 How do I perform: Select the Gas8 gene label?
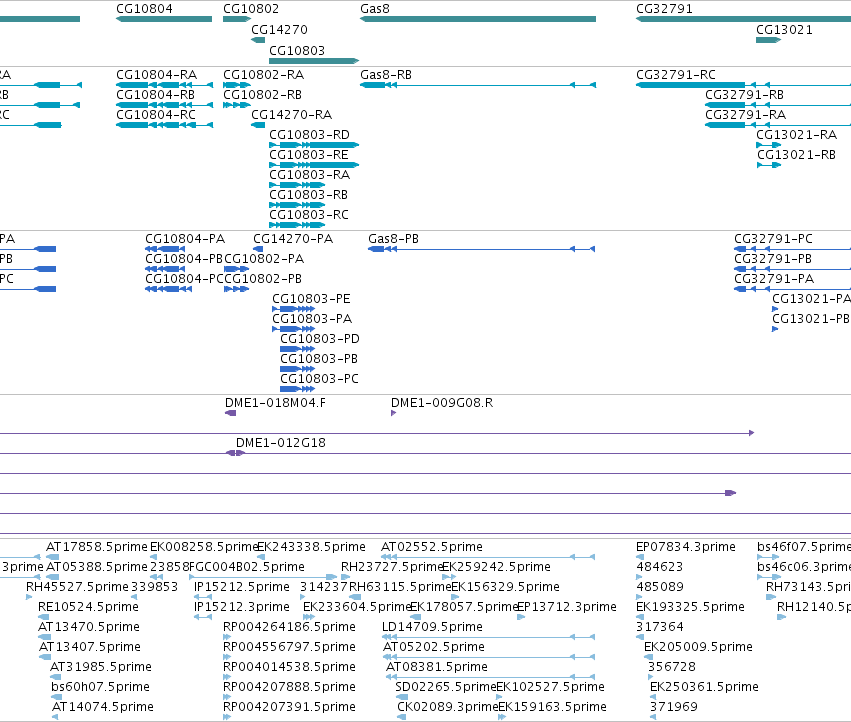coord(375,9)
